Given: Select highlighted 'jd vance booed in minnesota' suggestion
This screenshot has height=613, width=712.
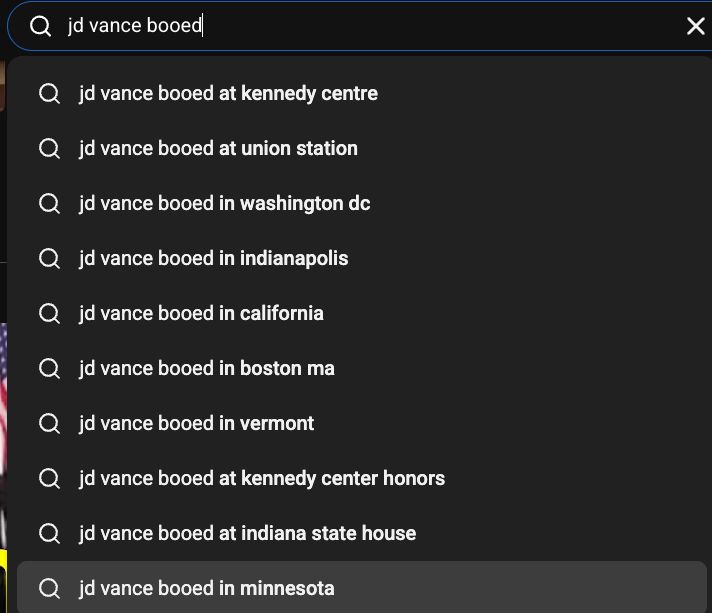Looking at the screenshot, I should tap(206, 589).
